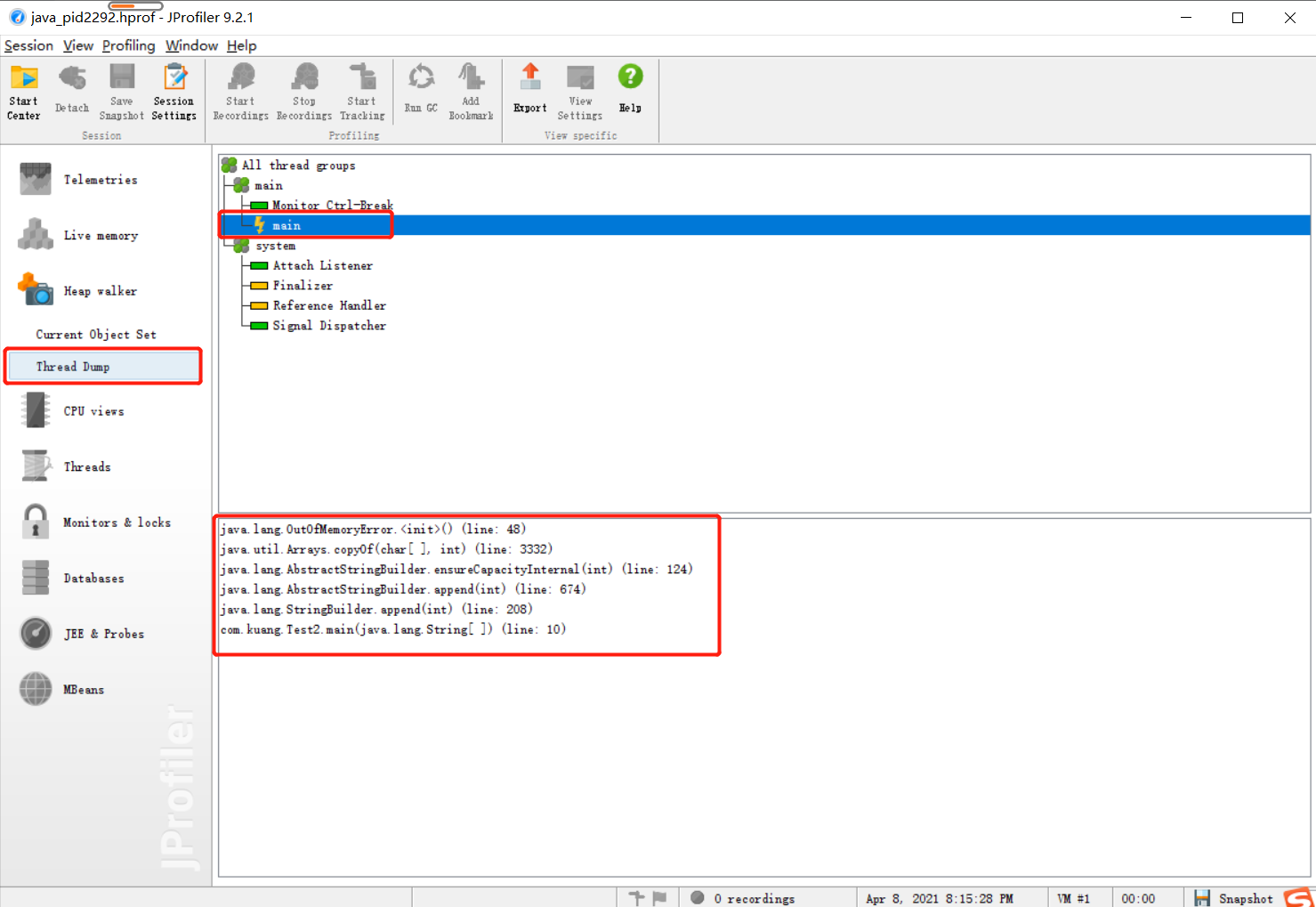Viewport: 1316px width, 907px height.
Task: Select the highlighted main thread
Action: tap(287, 225)
